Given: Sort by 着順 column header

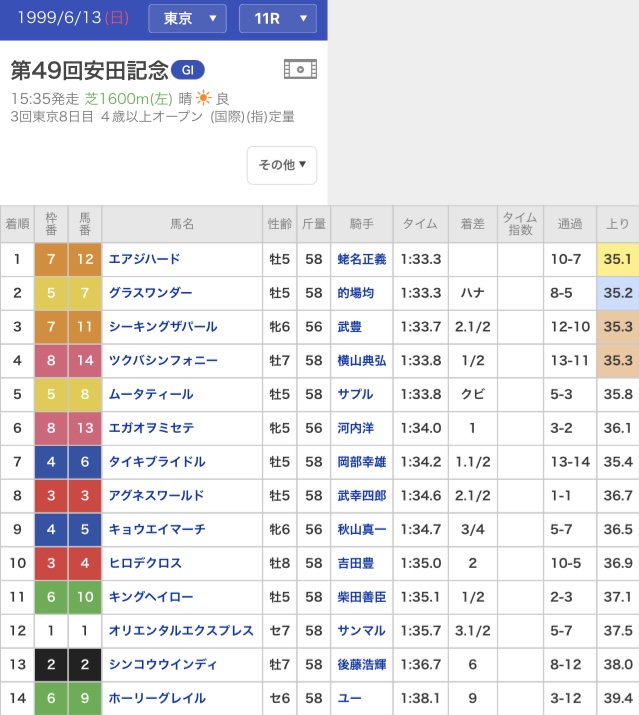Looking at the screenshot, I should pyautogui.click(x=17, y=224).
